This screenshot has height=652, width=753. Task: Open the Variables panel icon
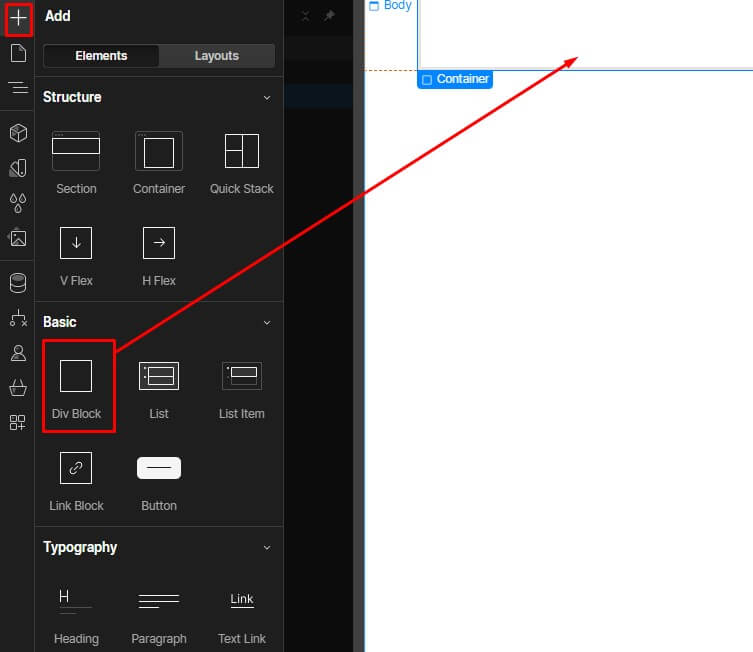[x=18, y=168]
